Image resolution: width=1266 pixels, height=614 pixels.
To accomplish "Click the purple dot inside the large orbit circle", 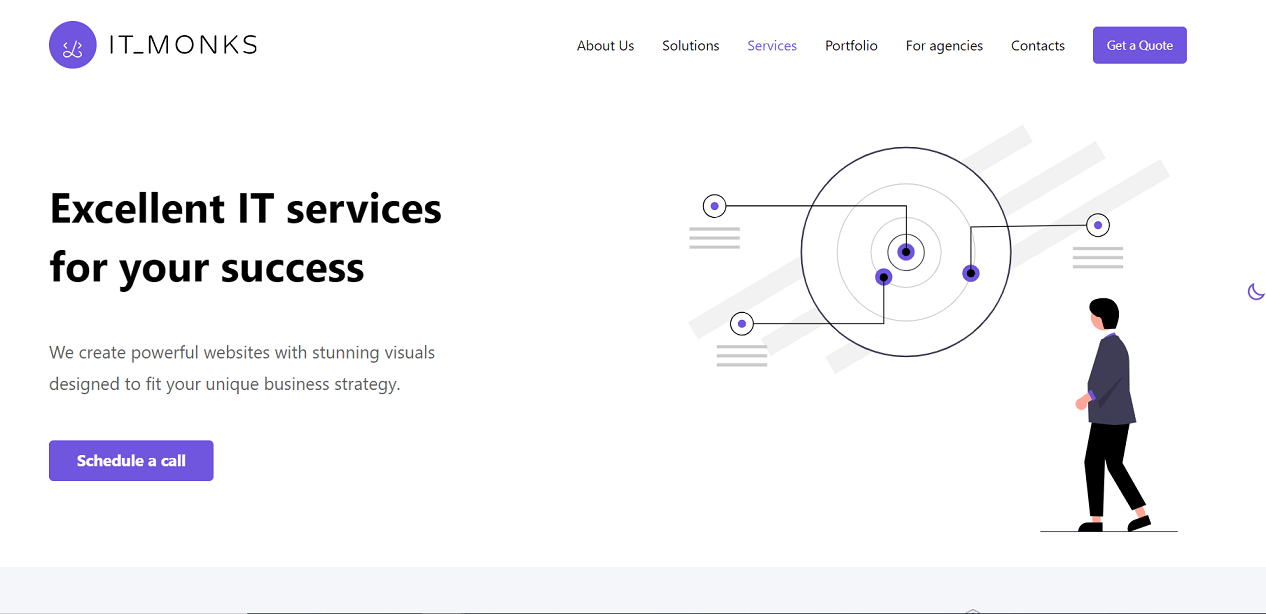I will coord(884,277).
